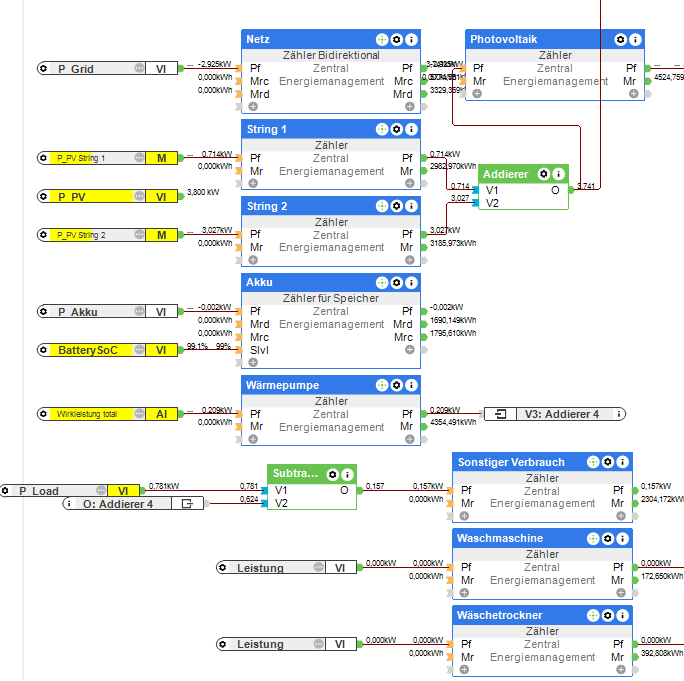Screen dimensions: 684x681
Task: Expand Sonstiger Verbrauch outputs with right plus
Action: pyautogui.click(x=621, y=516)
